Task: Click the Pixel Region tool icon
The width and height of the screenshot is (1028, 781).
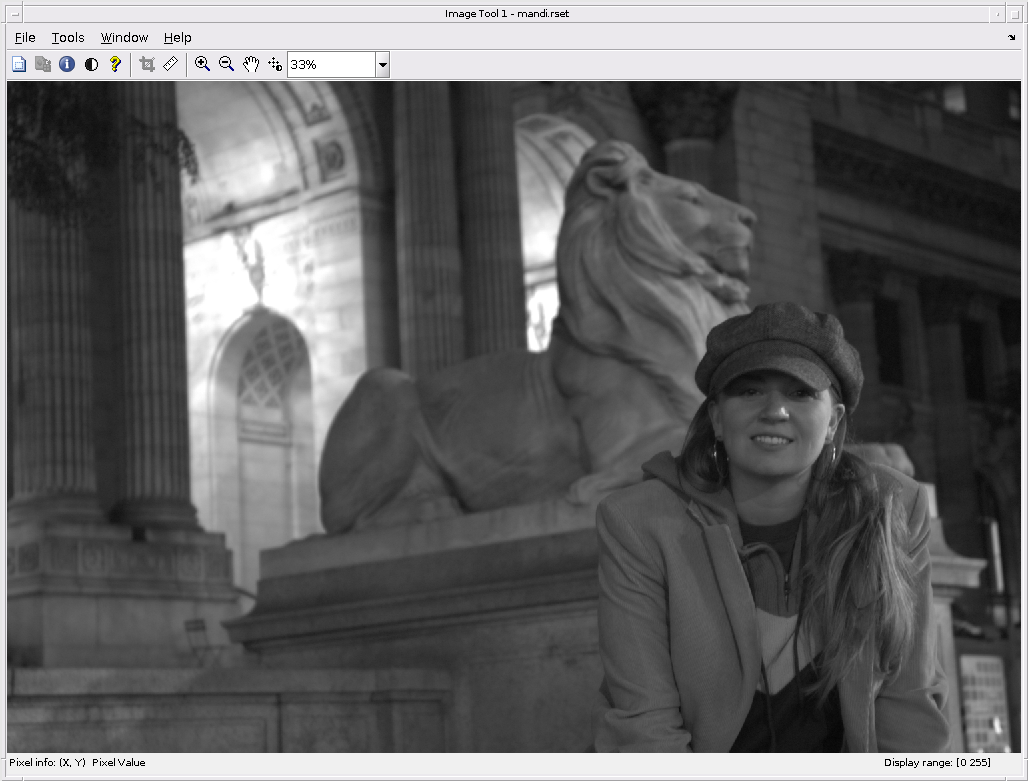Action: pos(43,64)
